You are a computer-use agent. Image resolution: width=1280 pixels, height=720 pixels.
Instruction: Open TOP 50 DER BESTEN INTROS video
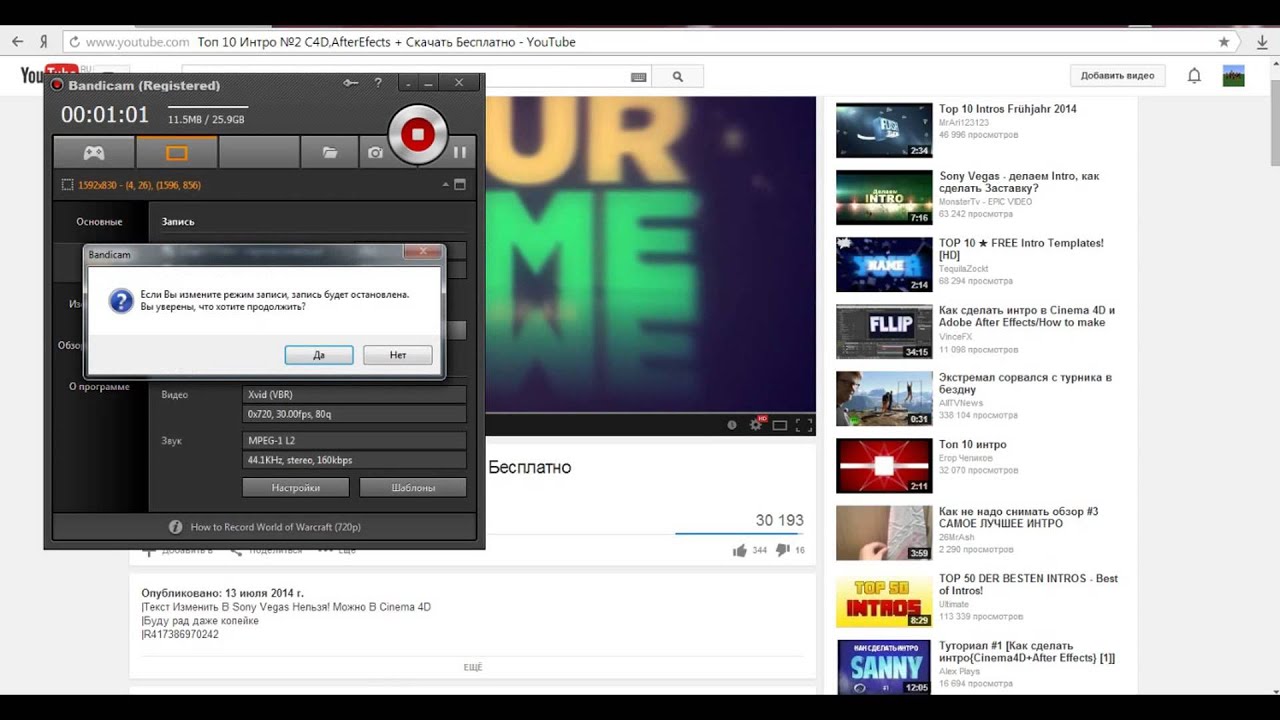(1028, 584)
